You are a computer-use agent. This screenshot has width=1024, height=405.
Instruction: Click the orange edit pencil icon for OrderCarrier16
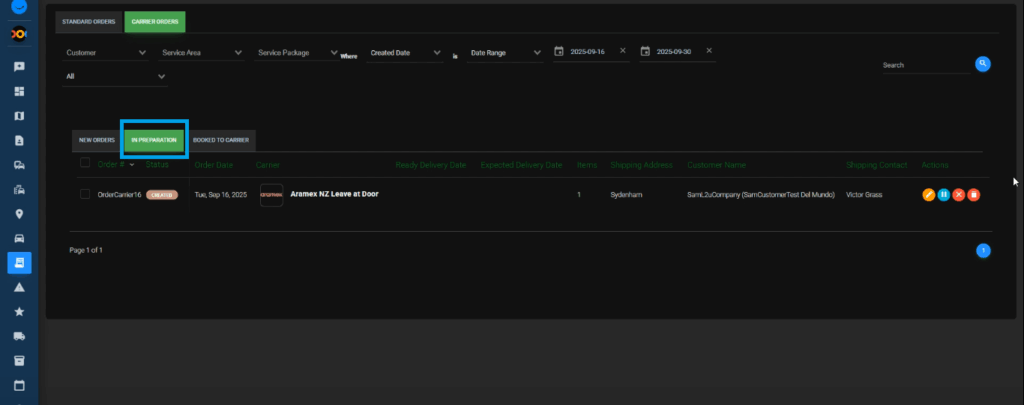point(929,194)
